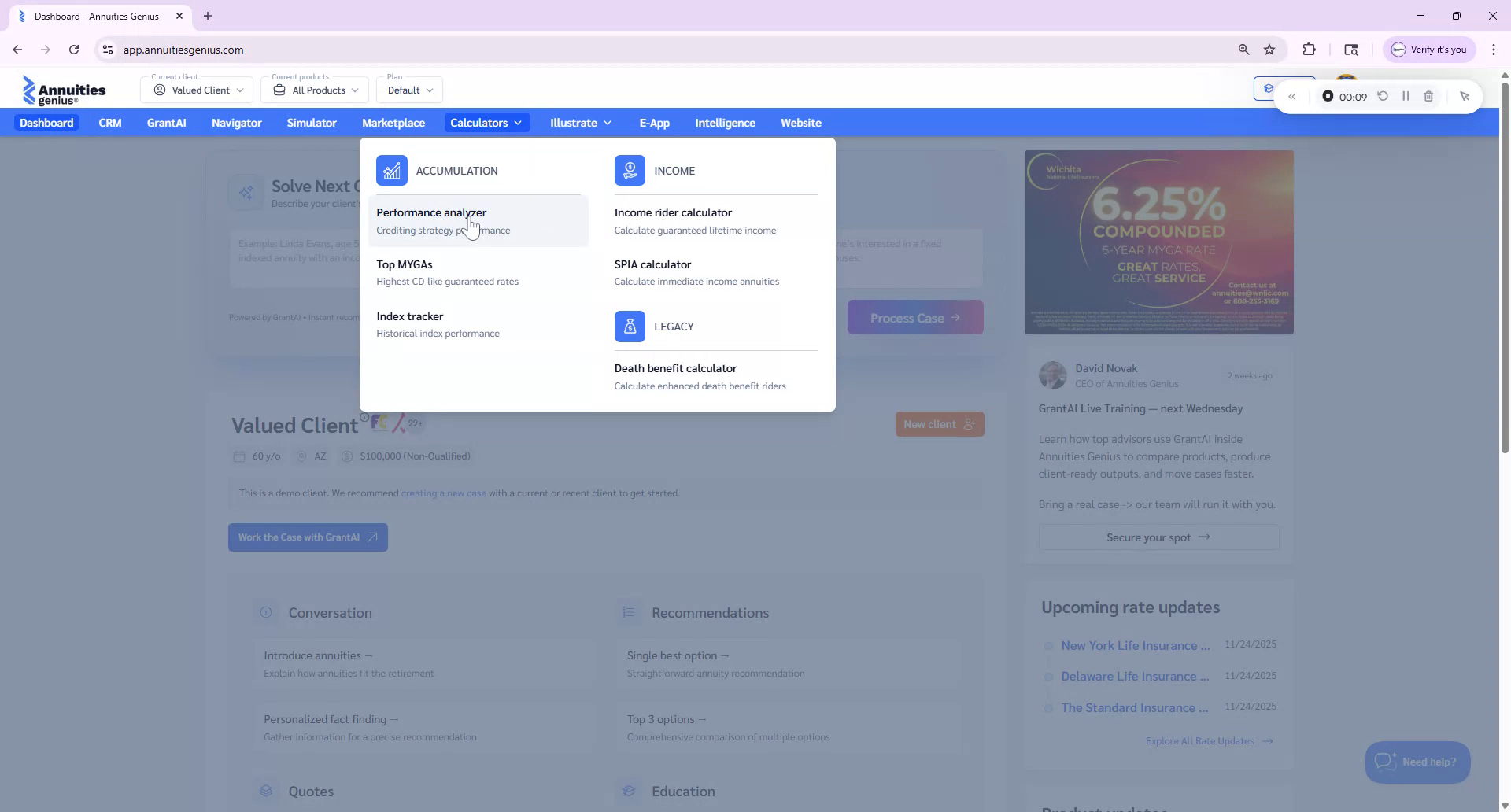1511x812 pixels.
Task: Select the pointer tool on the recording toolbar
Action: 1465,96
